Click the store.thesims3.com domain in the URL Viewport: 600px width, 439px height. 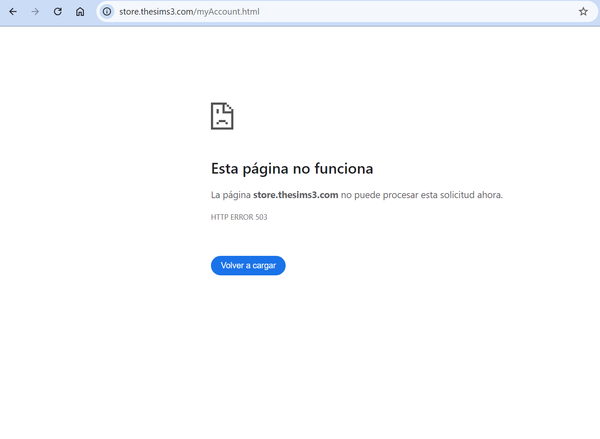[155, 12]
